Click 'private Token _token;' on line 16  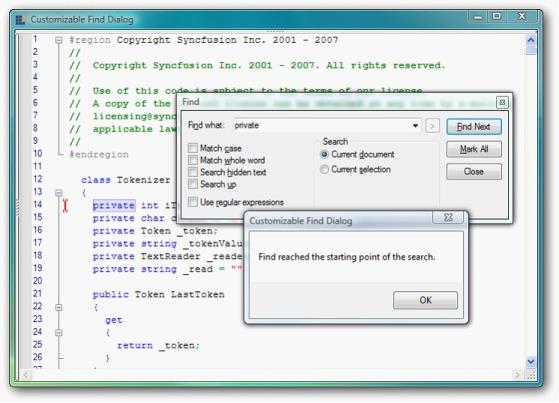(x=155, y=231)
